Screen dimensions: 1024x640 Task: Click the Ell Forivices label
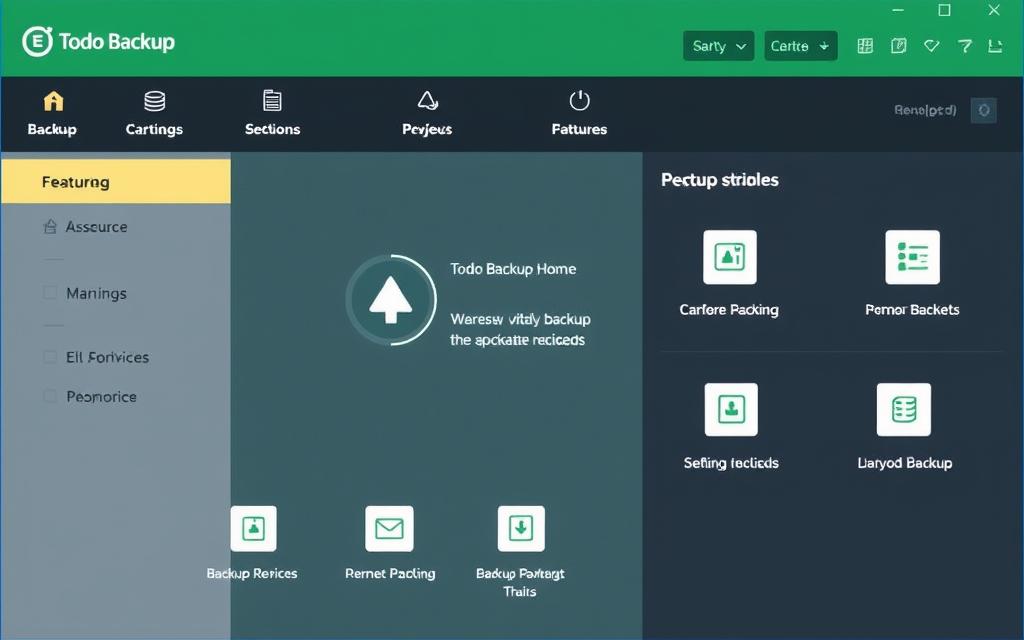(108, 357)
